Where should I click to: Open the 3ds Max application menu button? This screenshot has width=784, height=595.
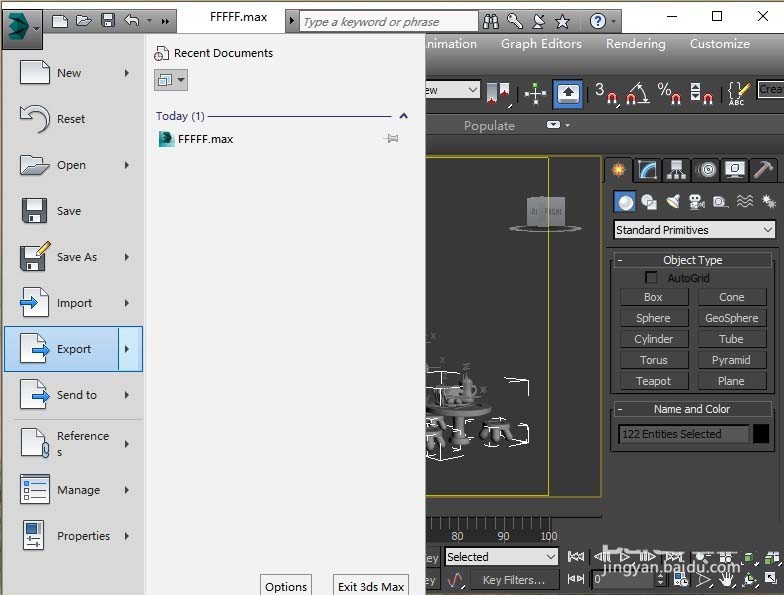pos(22,29)
